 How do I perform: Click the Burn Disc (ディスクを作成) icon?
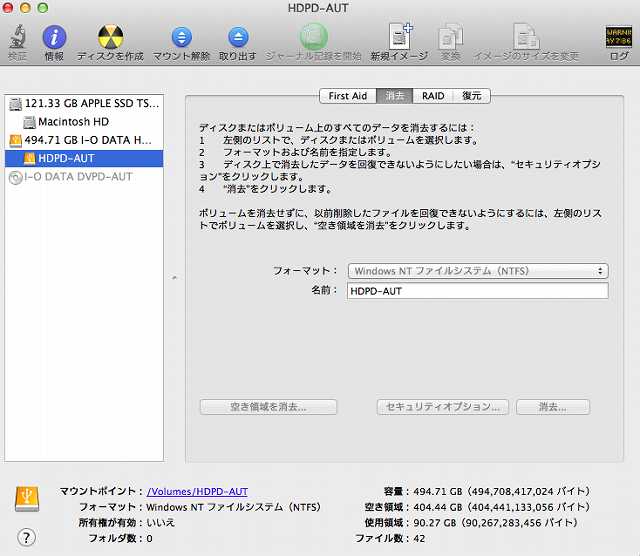coord(110,37)
